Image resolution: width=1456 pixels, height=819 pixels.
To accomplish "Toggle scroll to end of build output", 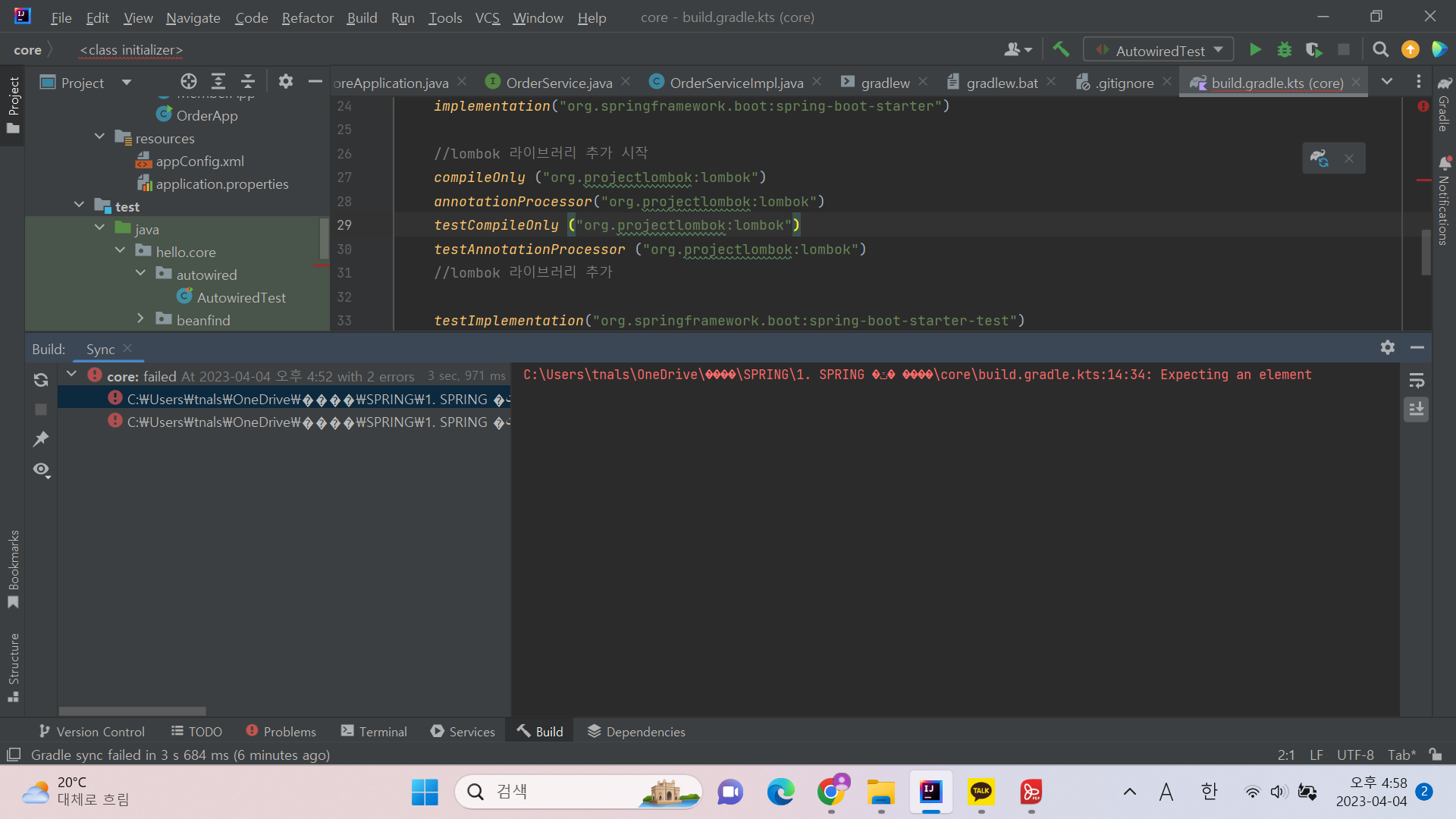I will 1417,409.
